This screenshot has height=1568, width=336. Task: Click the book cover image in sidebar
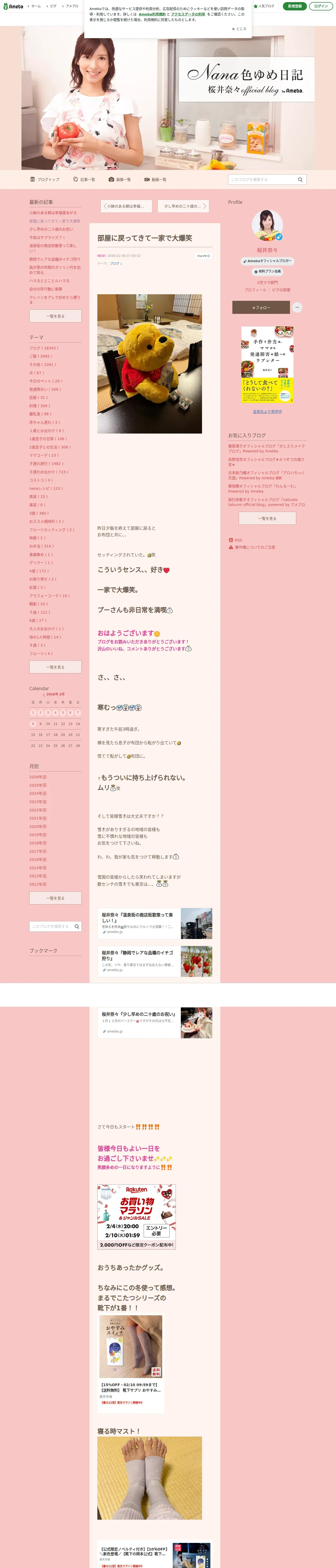[267, 365]
